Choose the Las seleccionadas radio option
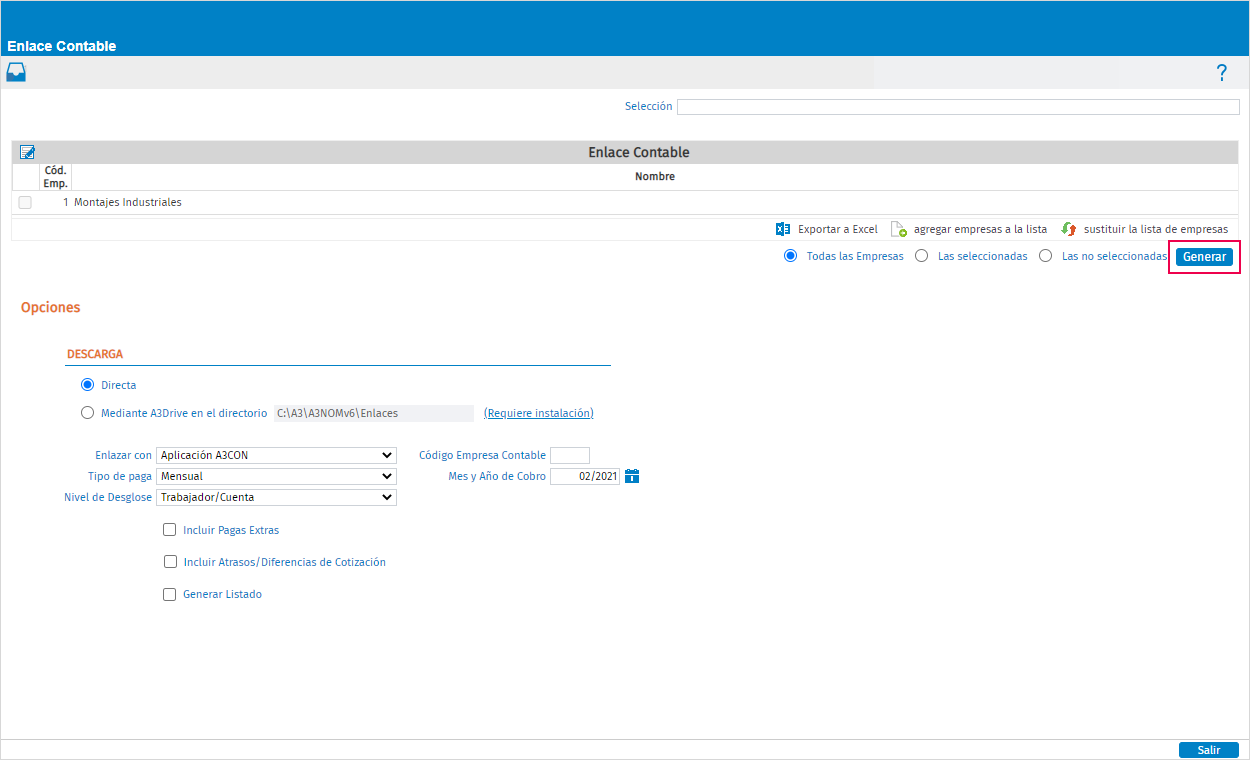This screenshot has height=760, width=1250. (x=922, y=256)
